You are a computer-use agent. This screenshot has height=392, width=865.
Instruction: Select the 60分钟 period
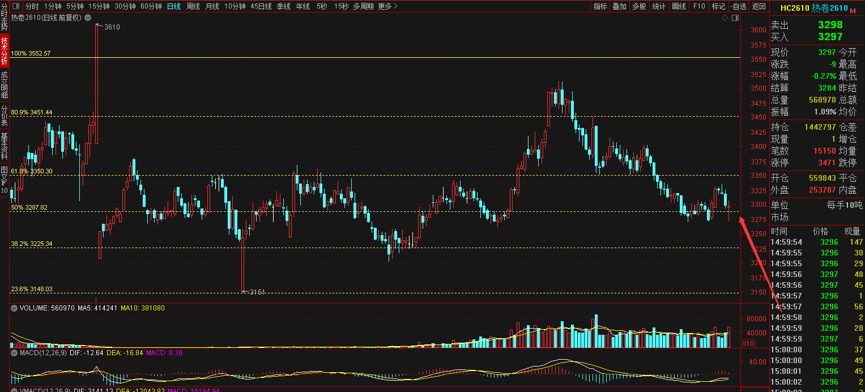click(x=151, y=7)
